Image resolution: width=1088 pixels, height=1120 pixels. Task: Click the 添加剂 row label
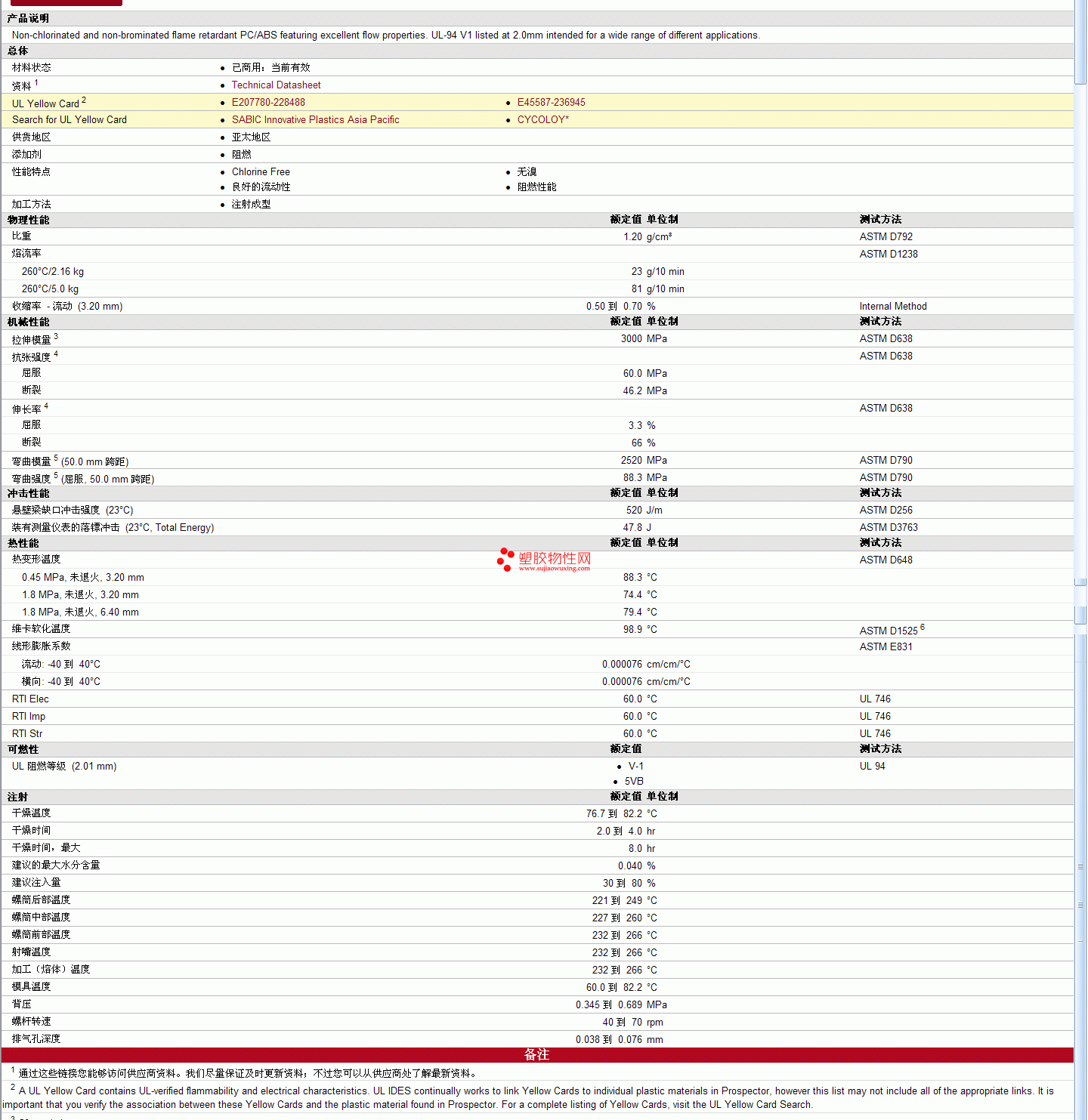tap(27, 155)
